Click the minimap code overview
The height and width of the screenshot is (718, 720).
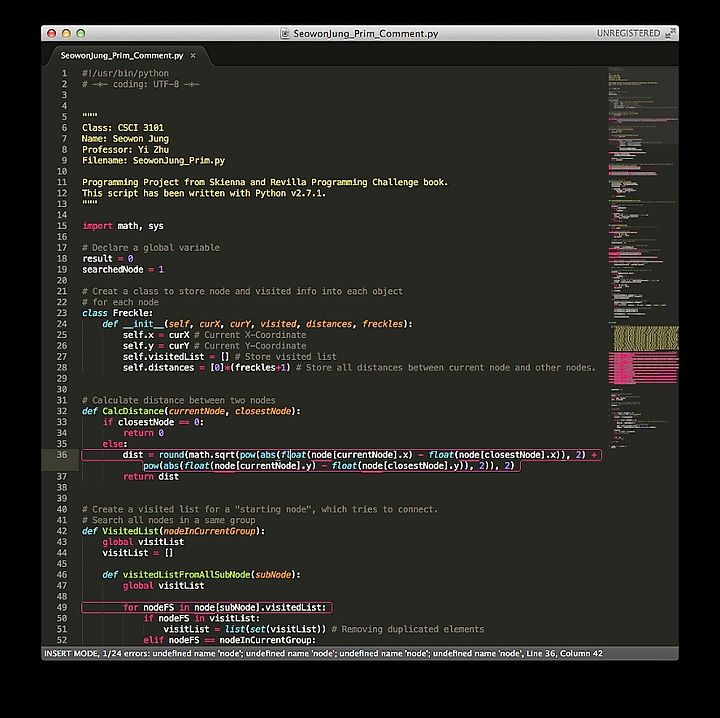[643, 257]
